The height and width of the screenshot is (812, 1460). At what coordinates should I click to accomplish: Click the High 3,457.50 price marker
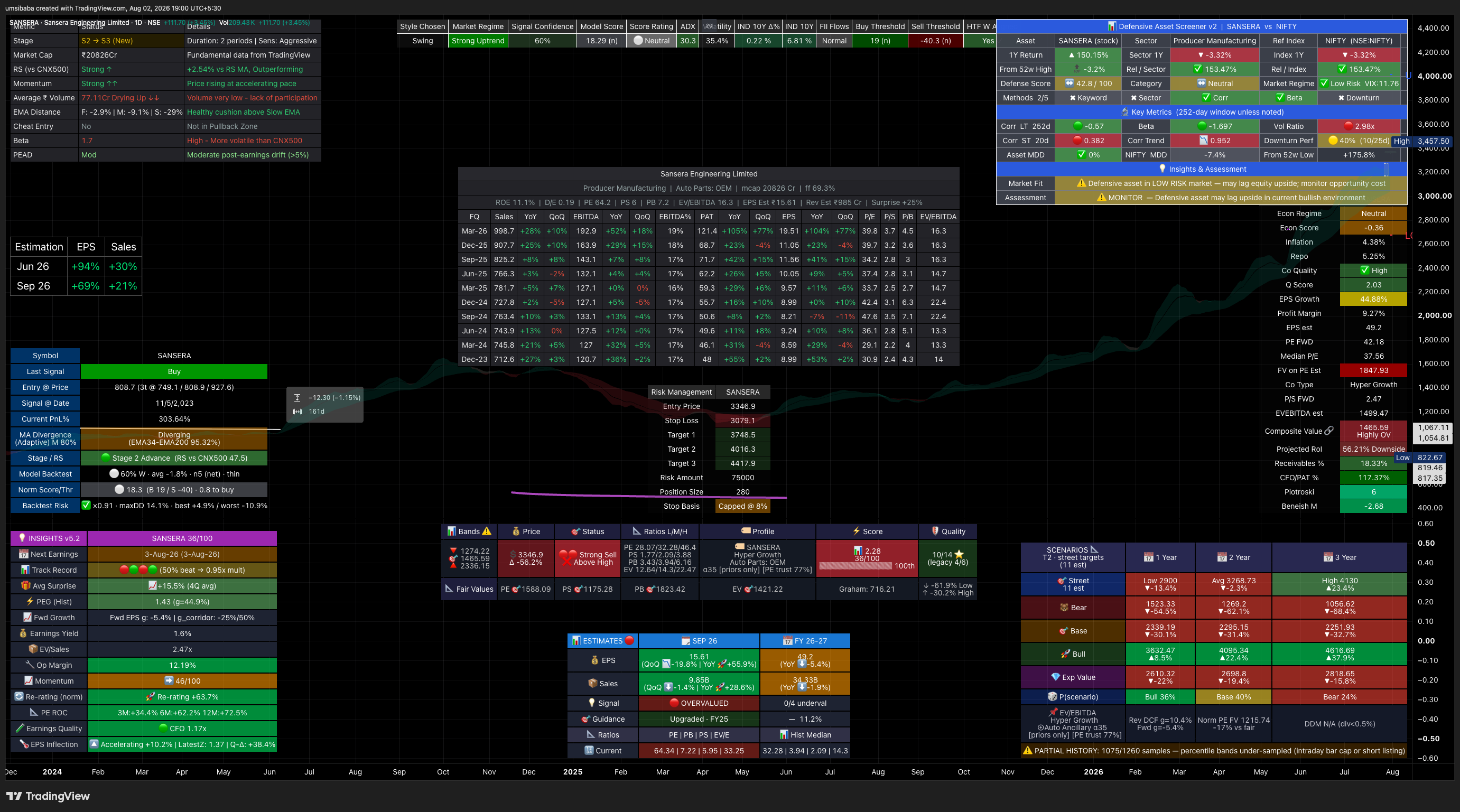(1421, 141)
